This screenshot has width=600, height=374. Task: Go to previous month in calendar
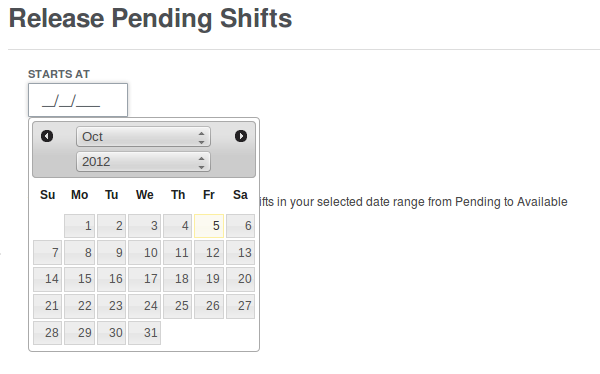(x=47, y=136)
